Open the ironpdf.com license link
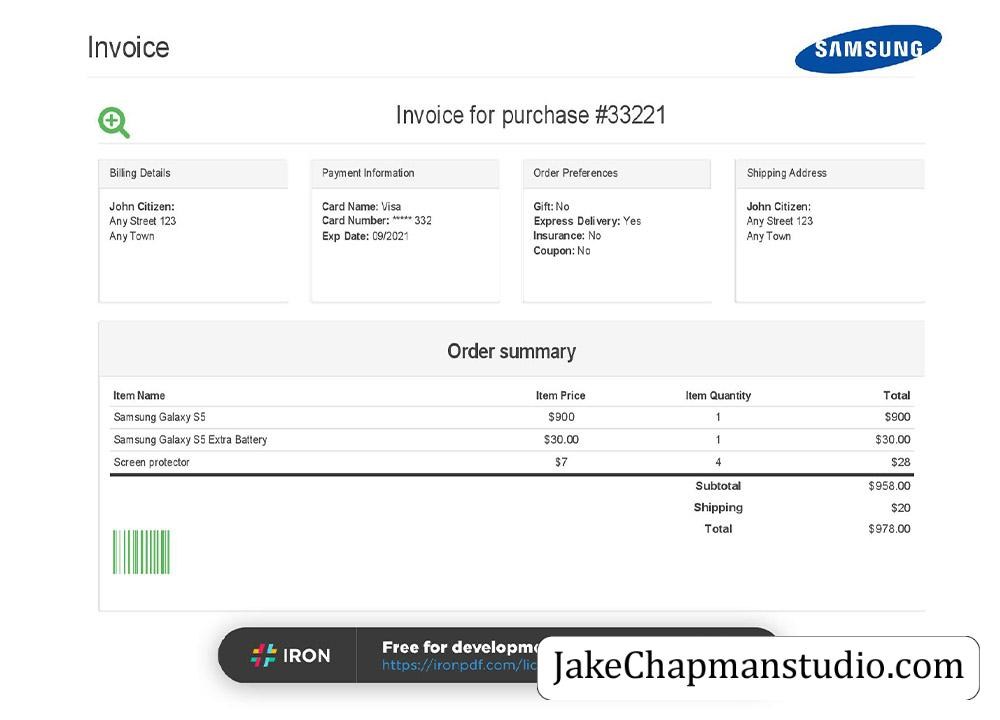The width and height of the screenshot is (1000, 720). (459, 665)
